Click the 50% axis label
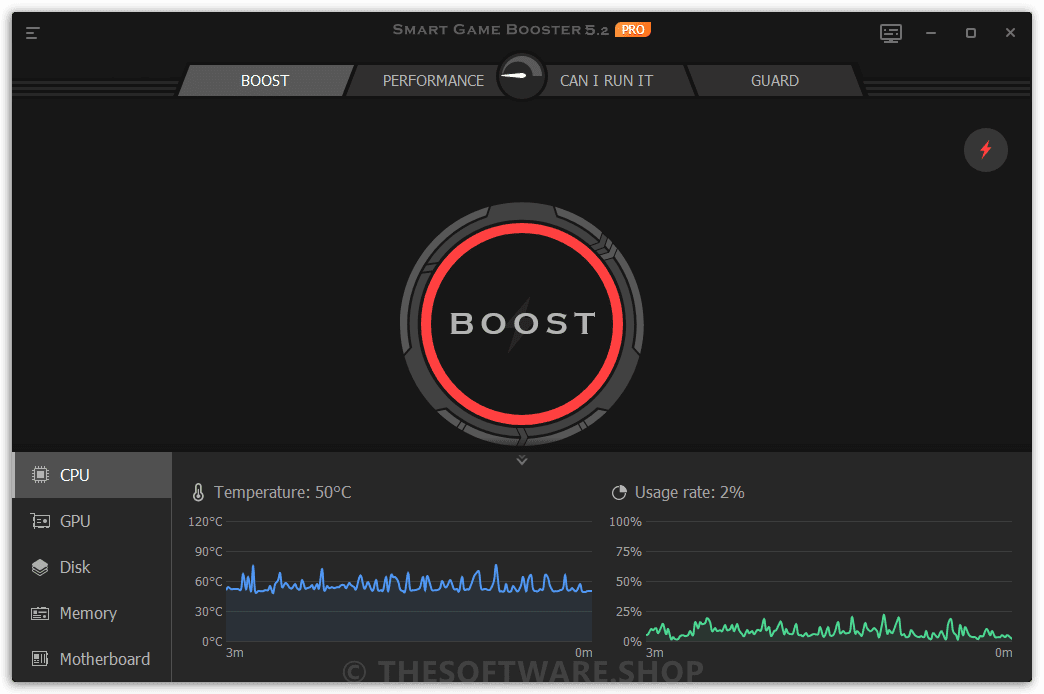Screen dimensions: 1044x694 coord(629,581)
